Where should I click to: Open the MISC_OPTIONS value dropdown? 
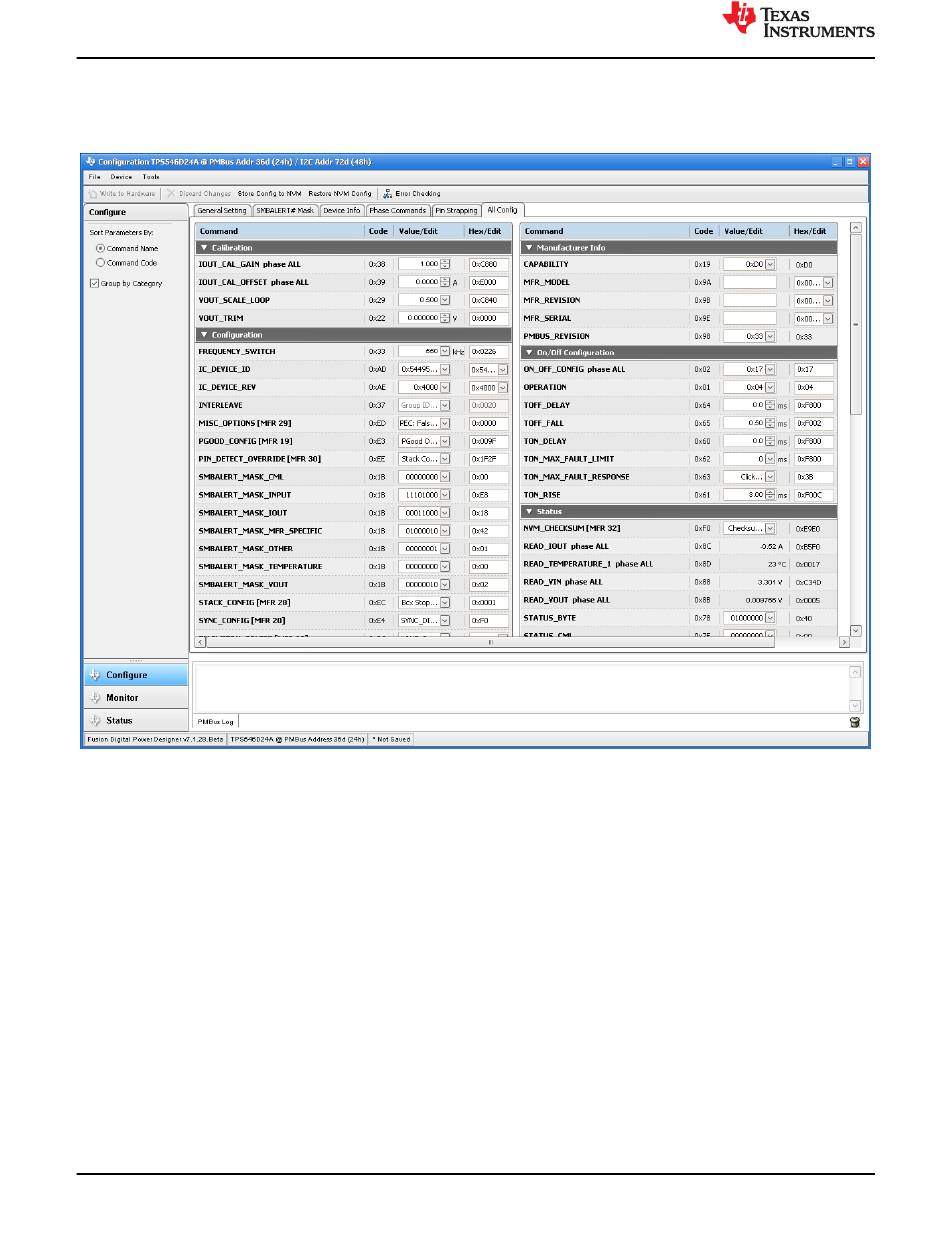tap(445, 423)
